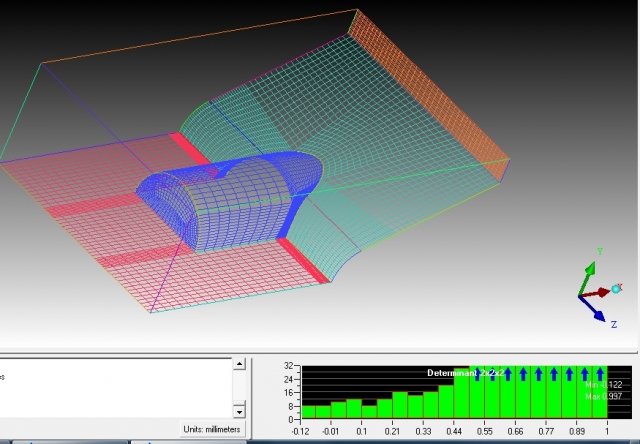
Task: Click the Units: millimeters button
Action: click(x=212, y=429)
